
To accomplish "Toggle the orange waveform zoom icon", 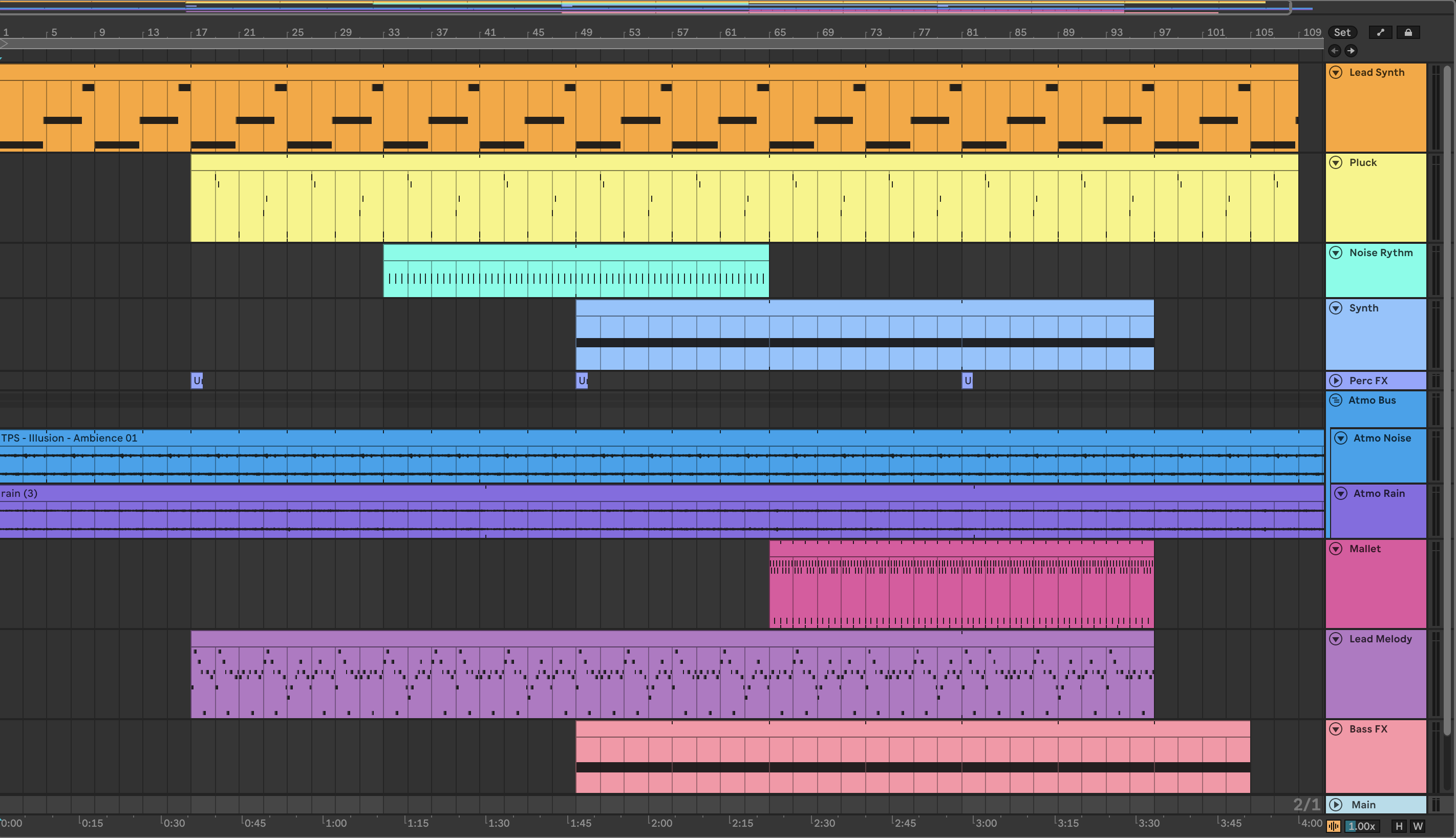I will [1334, 826].
